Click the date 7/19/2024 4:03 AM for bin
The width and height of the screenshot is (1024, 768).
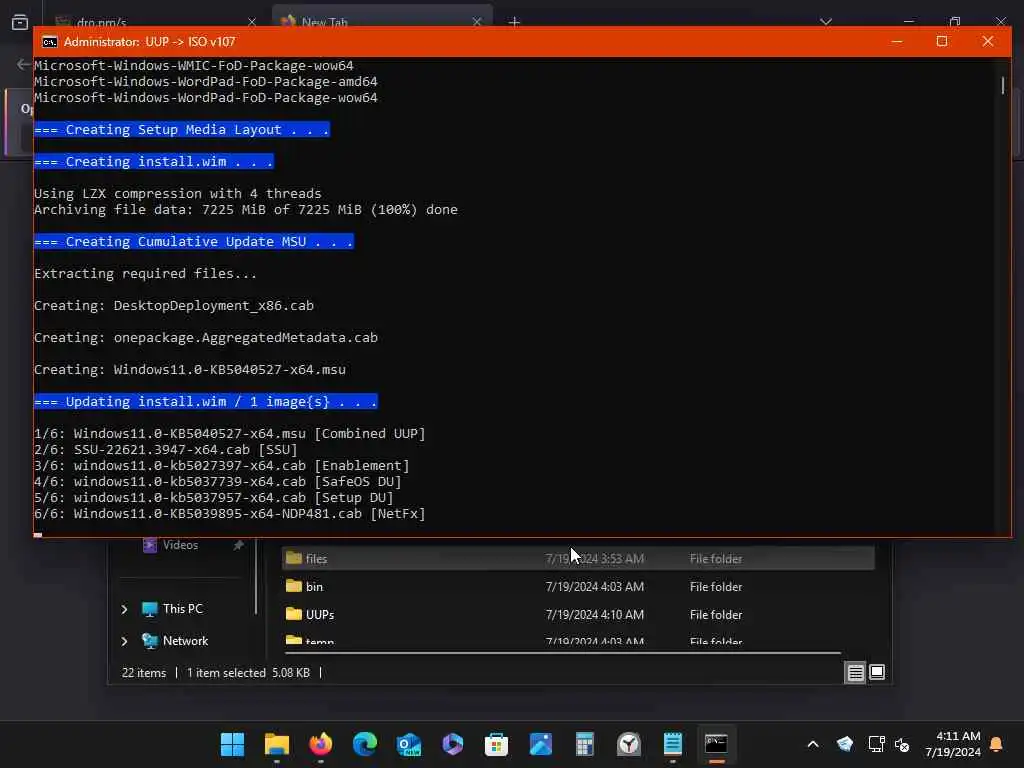pyautogui.click(x=594, y=586)
